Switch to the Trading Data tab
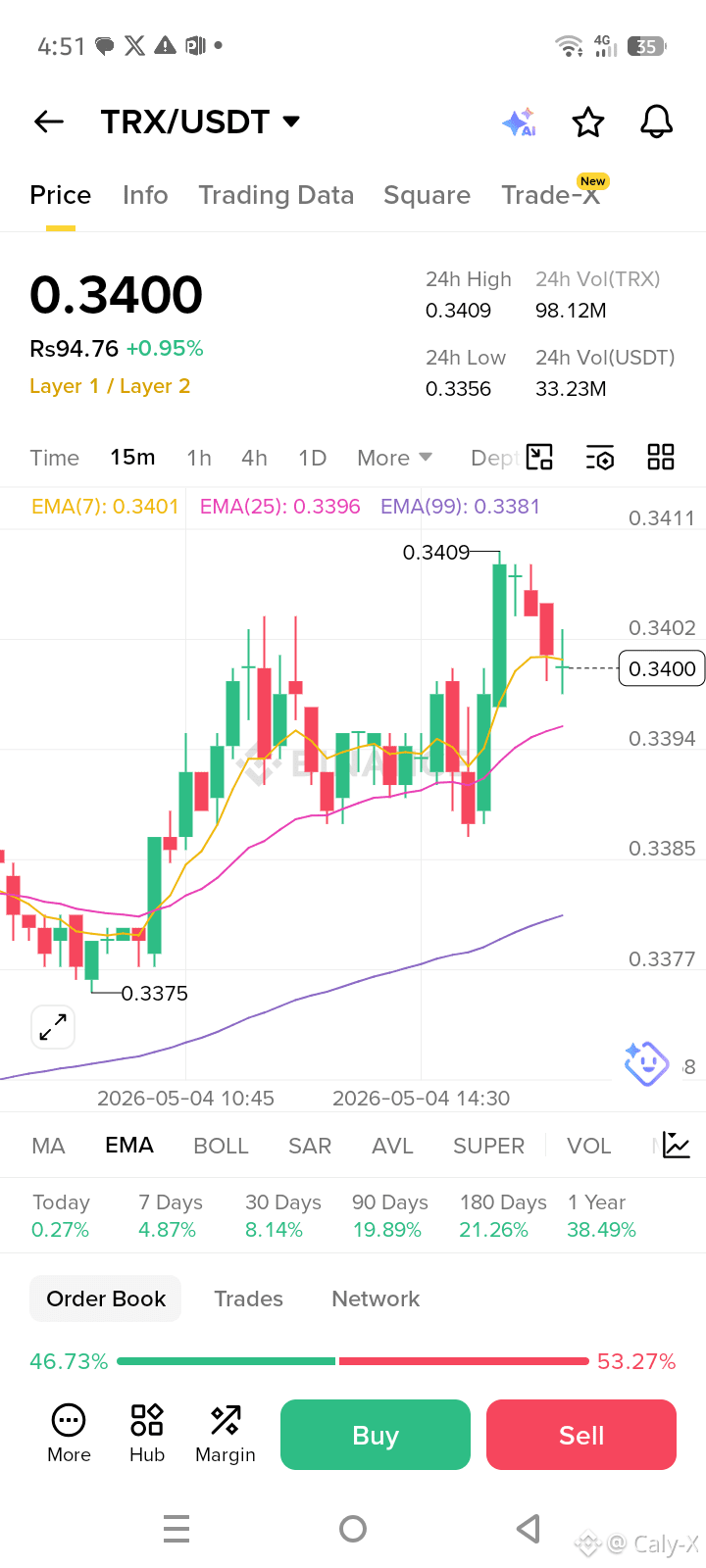 click(277, 195)
